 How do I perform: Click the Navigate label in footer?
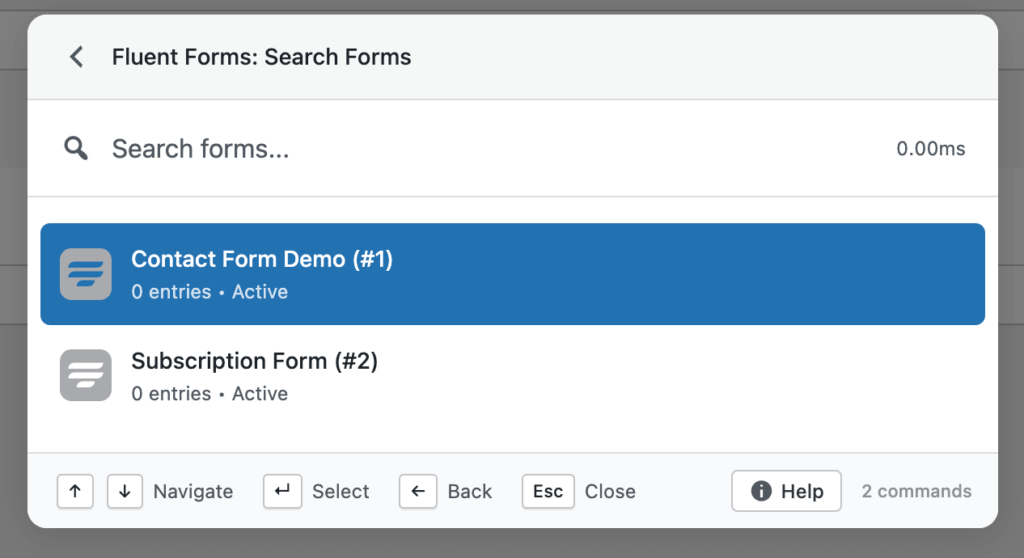(193, 492)
